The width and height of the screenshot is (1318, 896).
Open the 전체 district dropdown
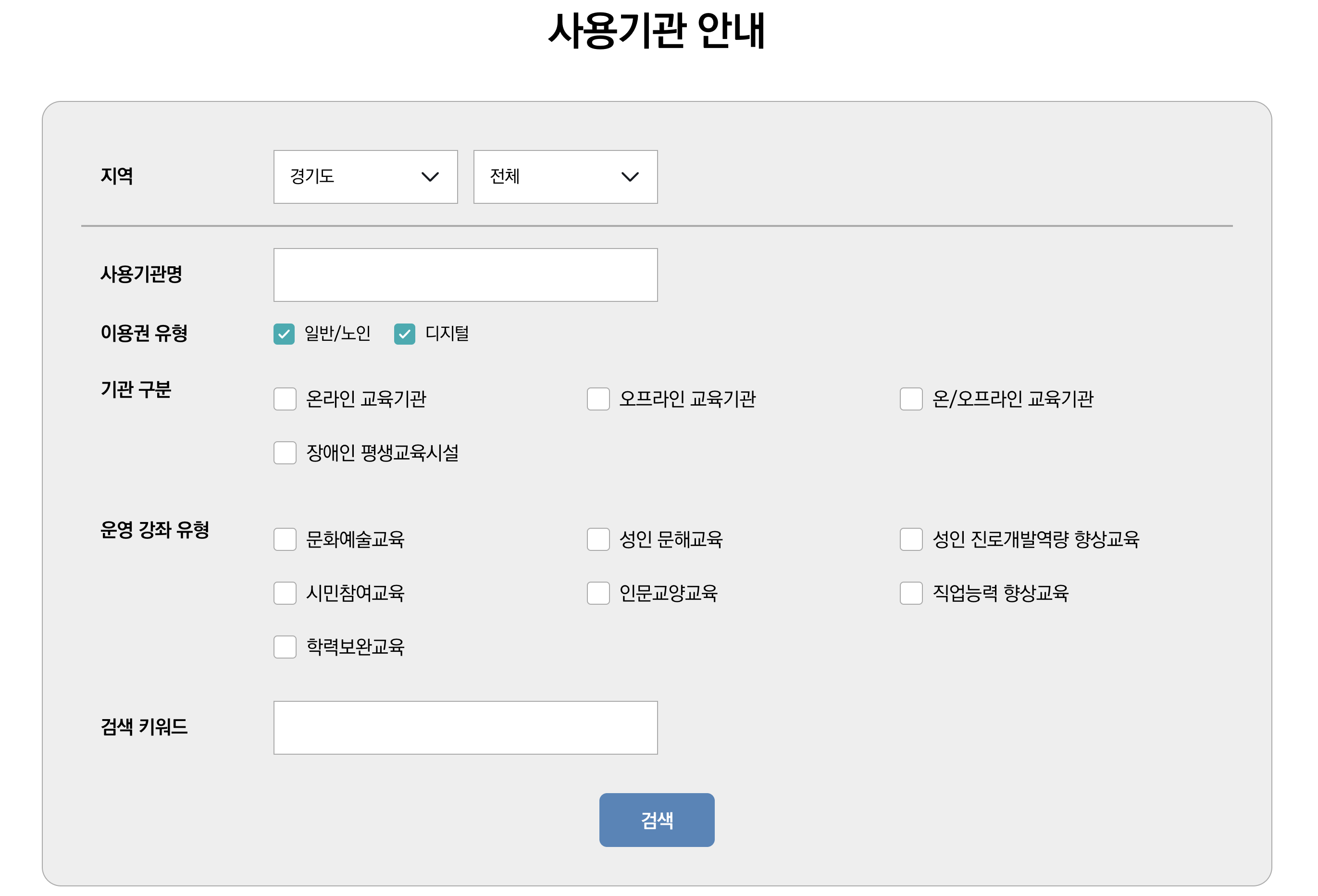tap(565, 177)
